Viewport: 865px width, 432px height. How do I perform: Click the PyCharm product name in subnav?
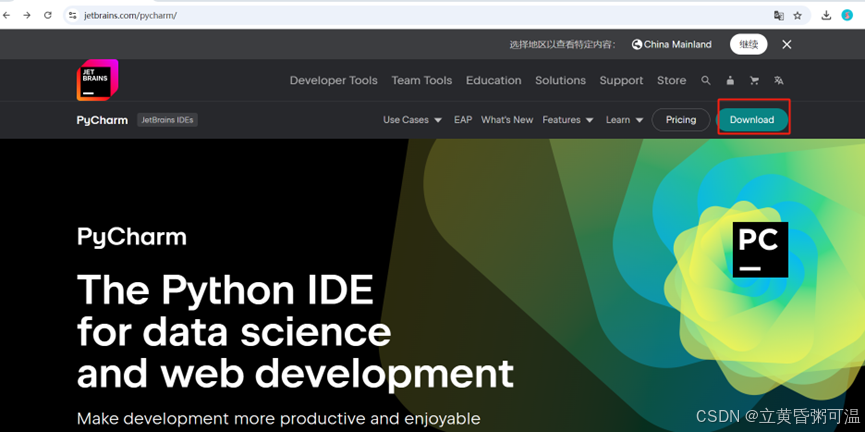[x=102, y=120]
